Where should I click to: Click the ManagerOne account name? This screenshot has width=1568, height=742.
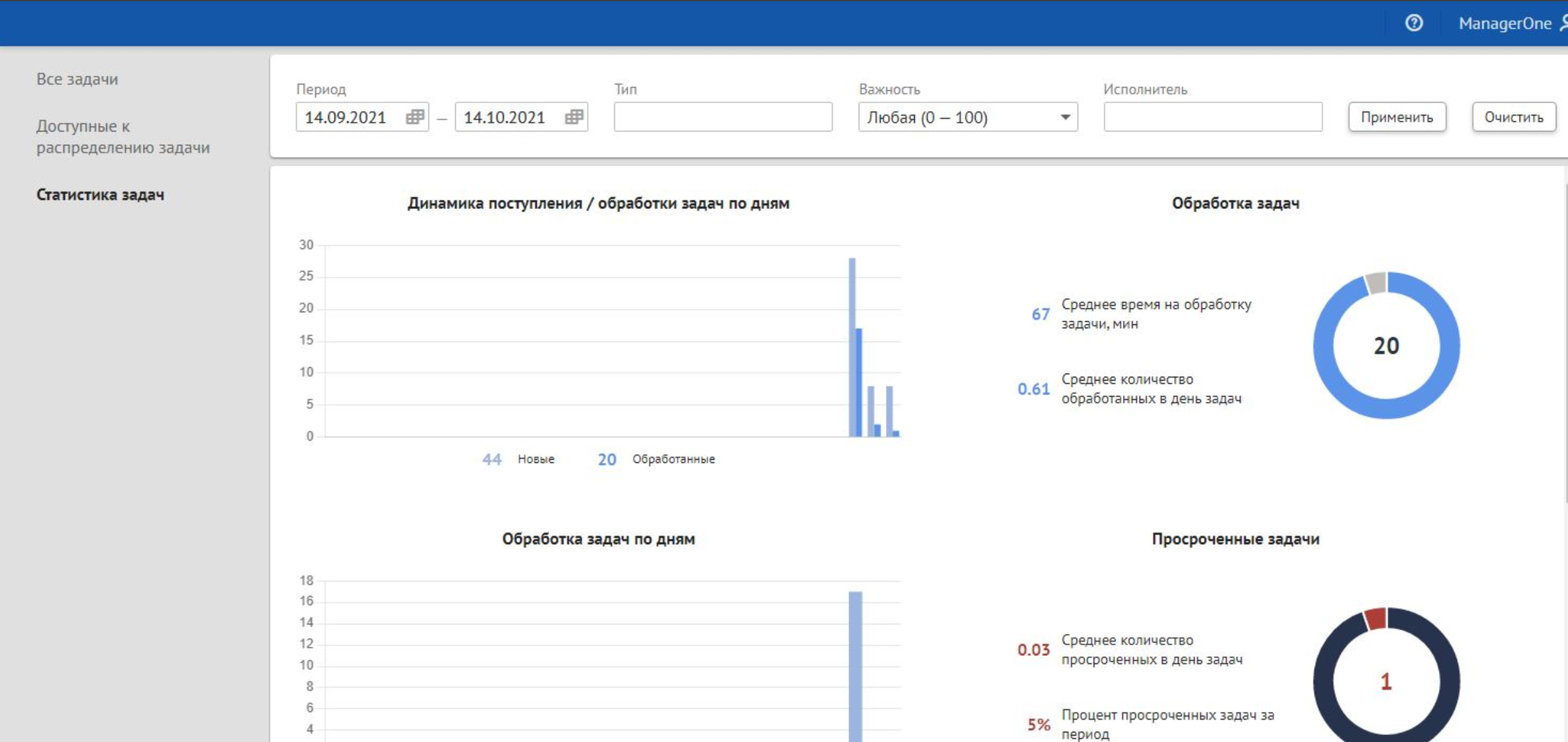(x=1505, y=23)
